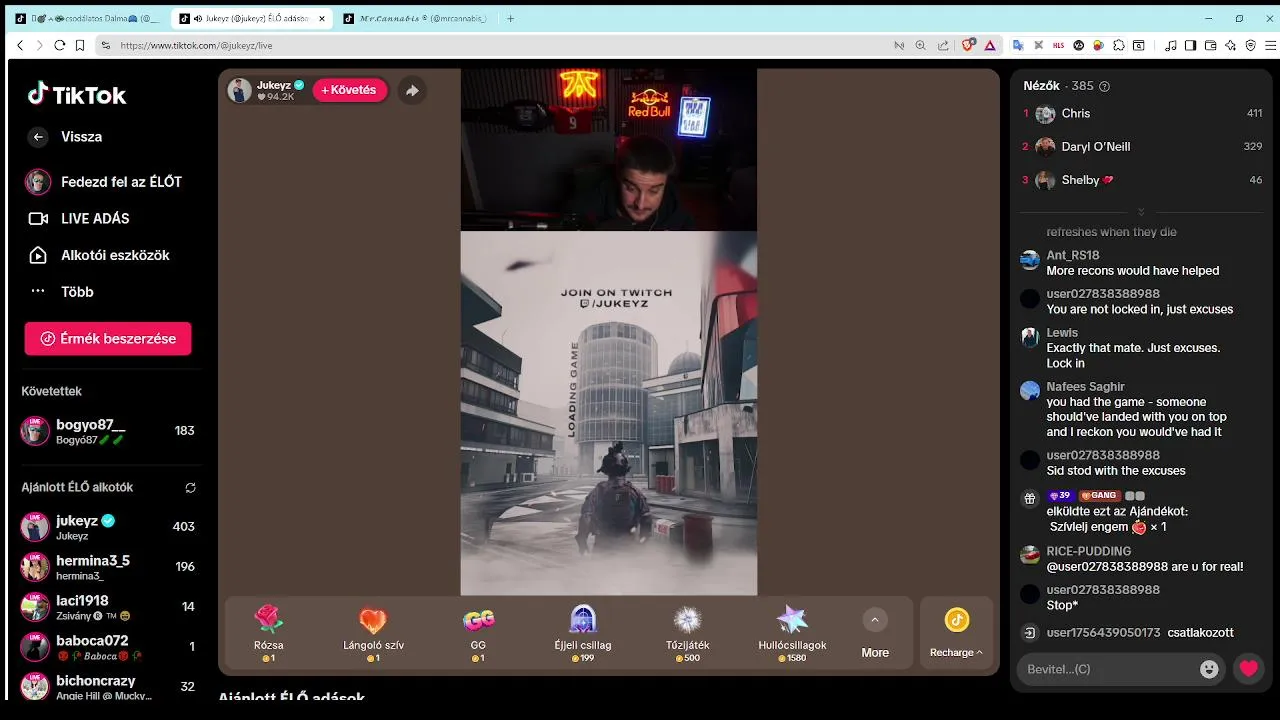Open the translate extension icon
Screen dimensions: 1280x720
click(1018, 45)
